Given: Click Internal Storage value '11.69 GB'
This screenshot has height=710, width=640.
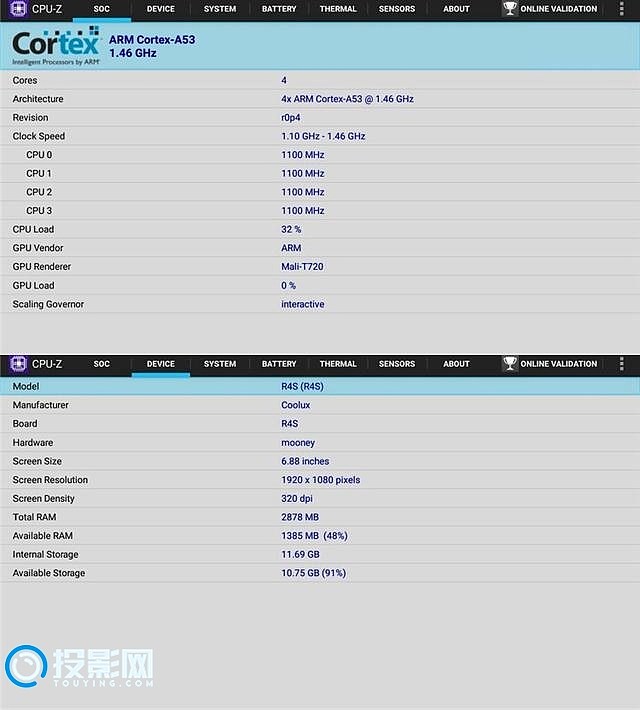Looking at the screenshot, I should pyautogui.click(x=300, y=554).
